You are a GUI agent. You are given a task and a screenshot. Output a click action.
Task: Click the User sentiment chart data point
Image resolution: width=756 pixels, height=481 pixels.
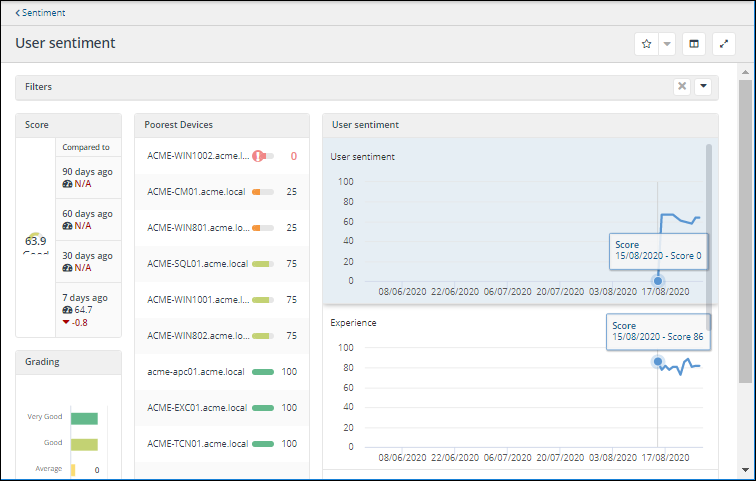point(658,281)
